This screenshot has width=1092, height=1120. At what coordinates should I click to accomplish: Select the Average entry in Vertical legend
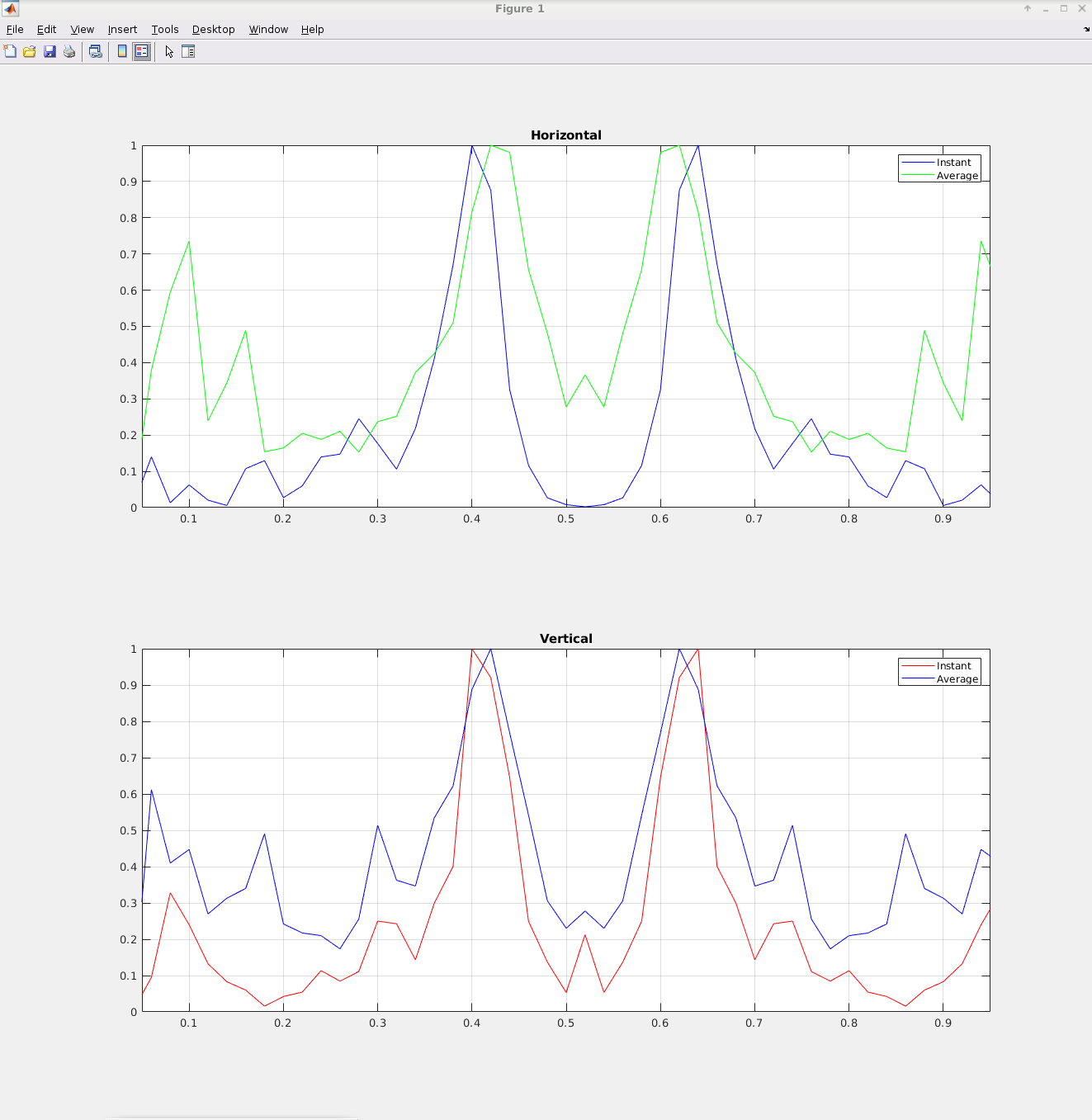(x=957, y=679)
